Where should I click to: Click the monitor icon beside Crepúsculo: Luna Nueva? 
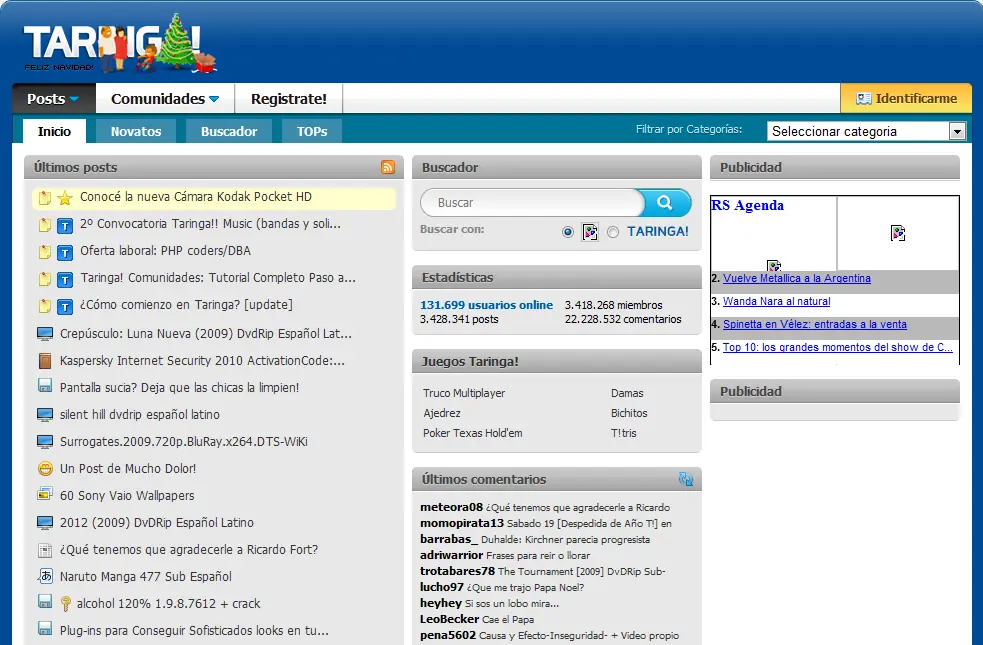[45, 333]
